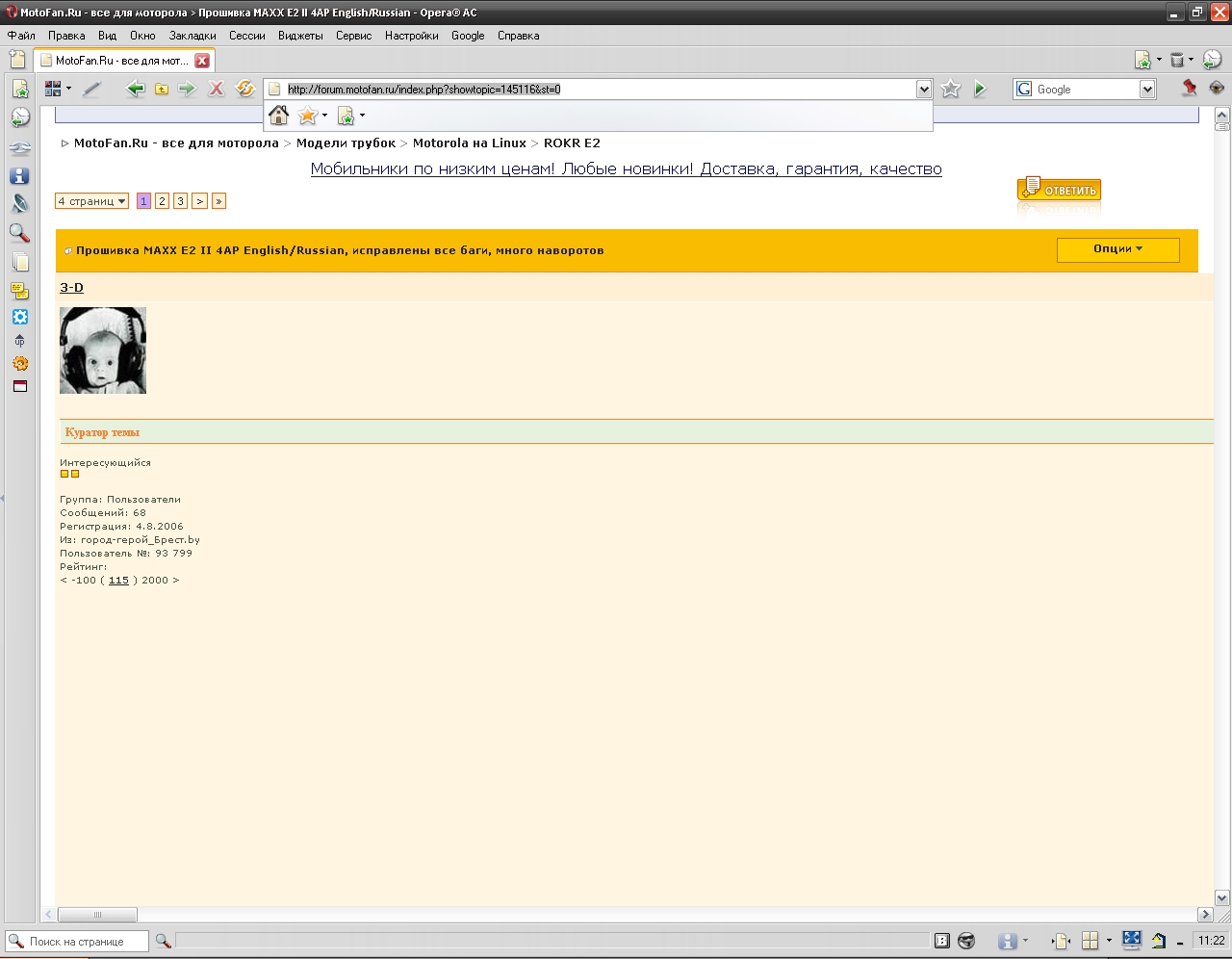Go to page 2 of the topic
Image resolution: width=1232 pixels, height=959 pixels.
click(x=162, y=201)
